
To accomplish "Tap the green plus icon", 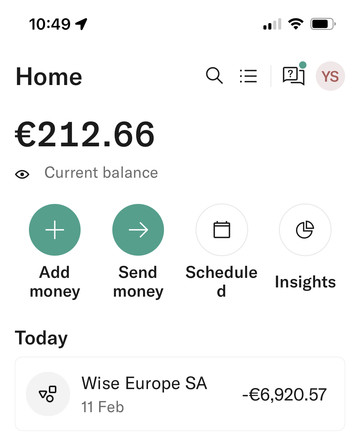I will (55, 230).
